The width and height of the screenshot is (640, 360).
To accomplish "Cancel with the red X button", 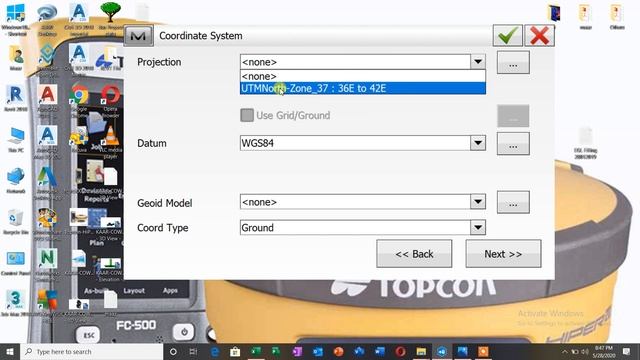I will pos(539,36).
